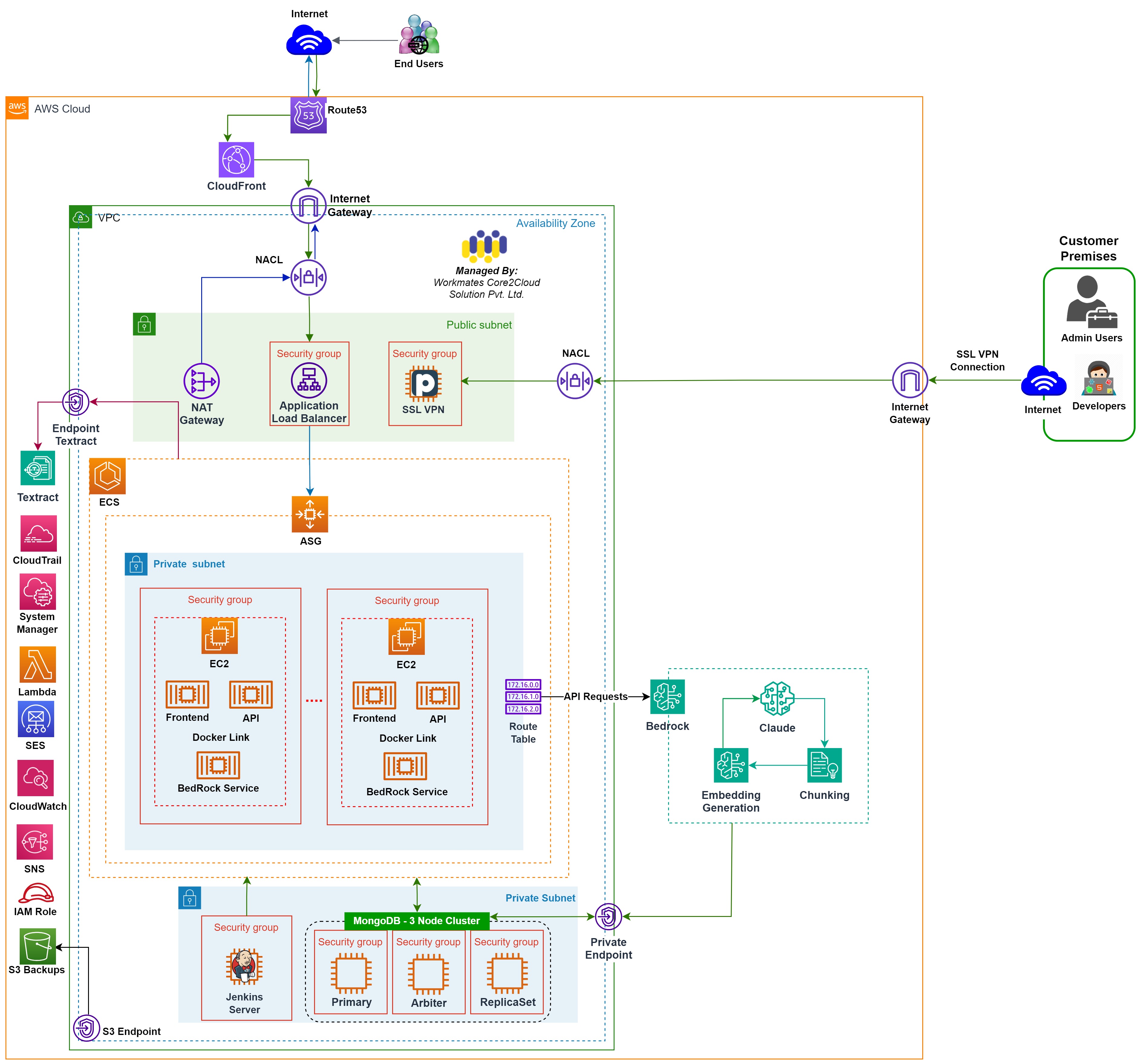Select the Public subnet lock icon
Screen dimensions: 1141x1064
click(x=144, y=324)
